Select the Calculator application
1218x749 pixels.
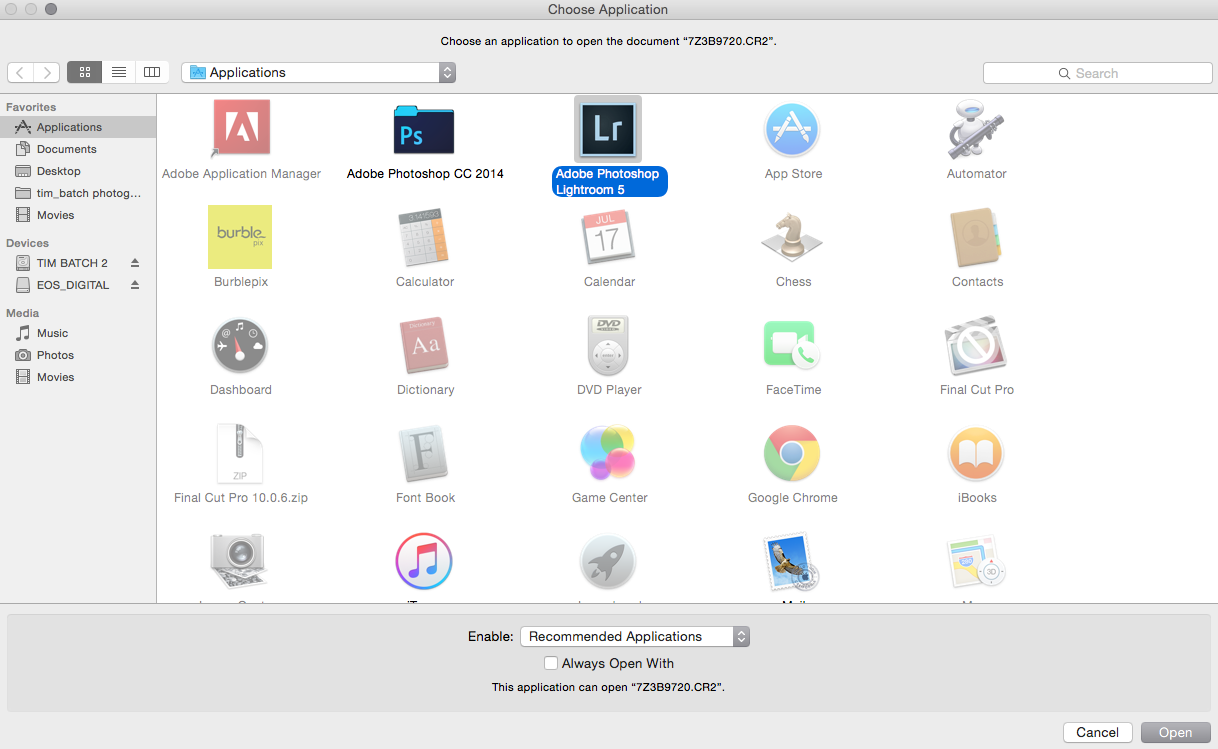coord(425,237)
